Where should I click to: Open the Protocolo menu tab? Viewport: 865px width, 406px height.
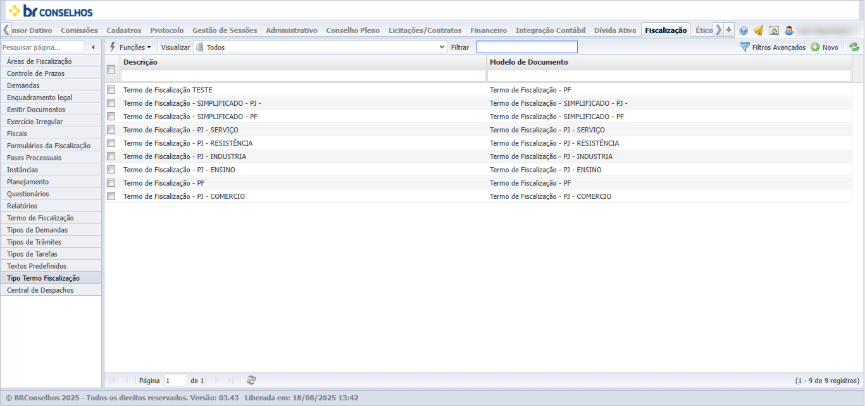coord(167,30)
